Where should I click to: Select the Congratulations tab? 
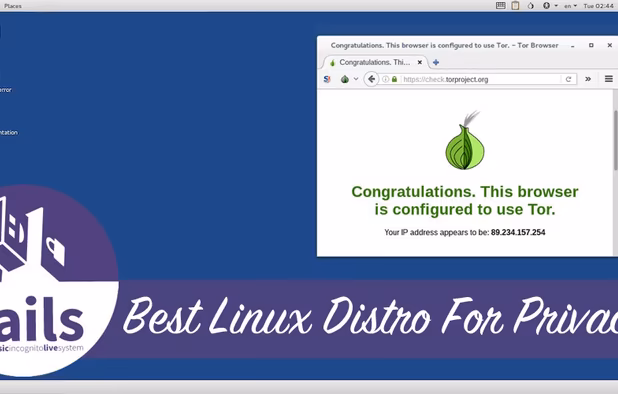coord(374,62)
